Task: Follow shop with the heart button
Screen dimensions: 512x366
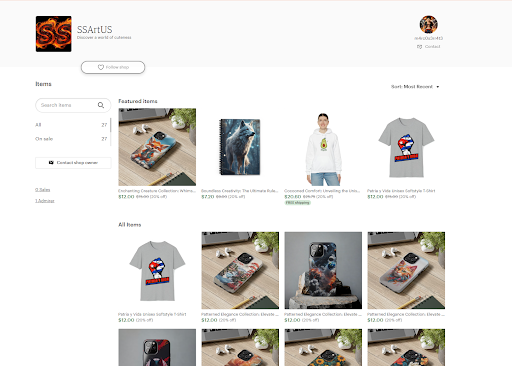Action: coord(113,67)
